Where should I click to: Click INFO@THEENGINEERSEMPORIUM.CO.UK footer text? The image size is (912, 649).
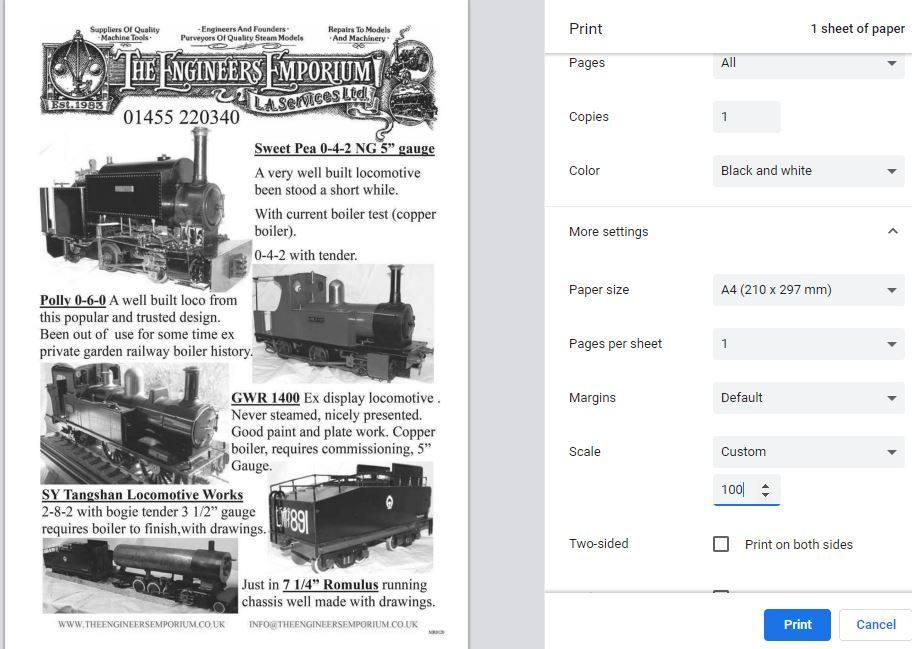click(333, 625)
